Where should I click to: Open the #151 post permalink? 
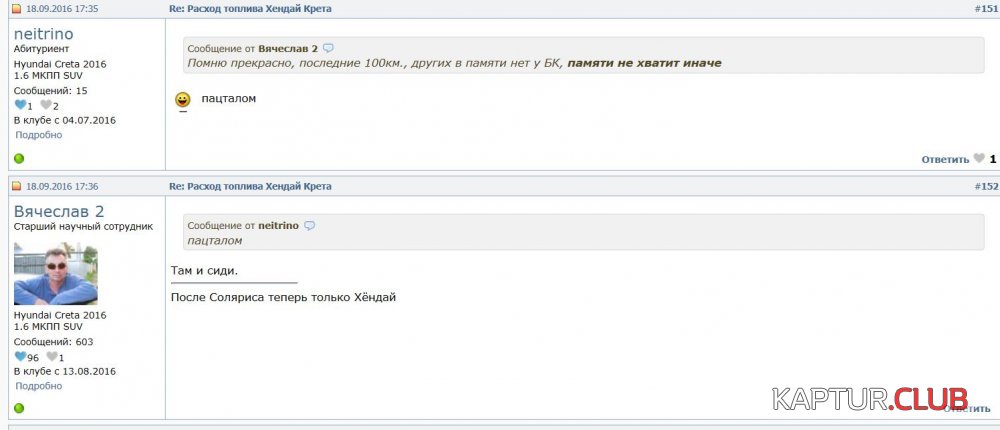(985, 9)
